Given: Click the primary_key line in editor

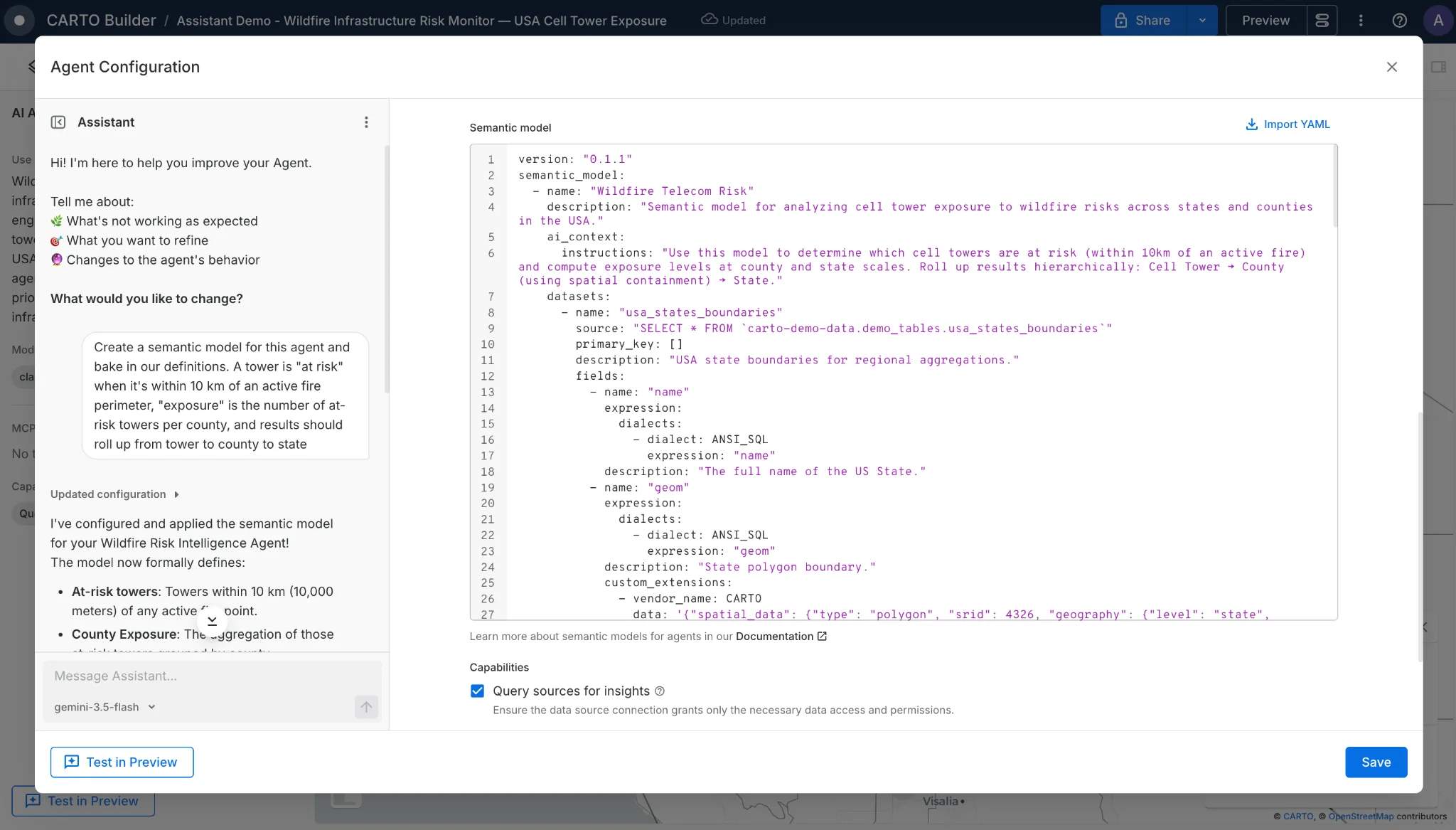Looking at the screenshot, I should pyautogui.click(x=629, y=344).
